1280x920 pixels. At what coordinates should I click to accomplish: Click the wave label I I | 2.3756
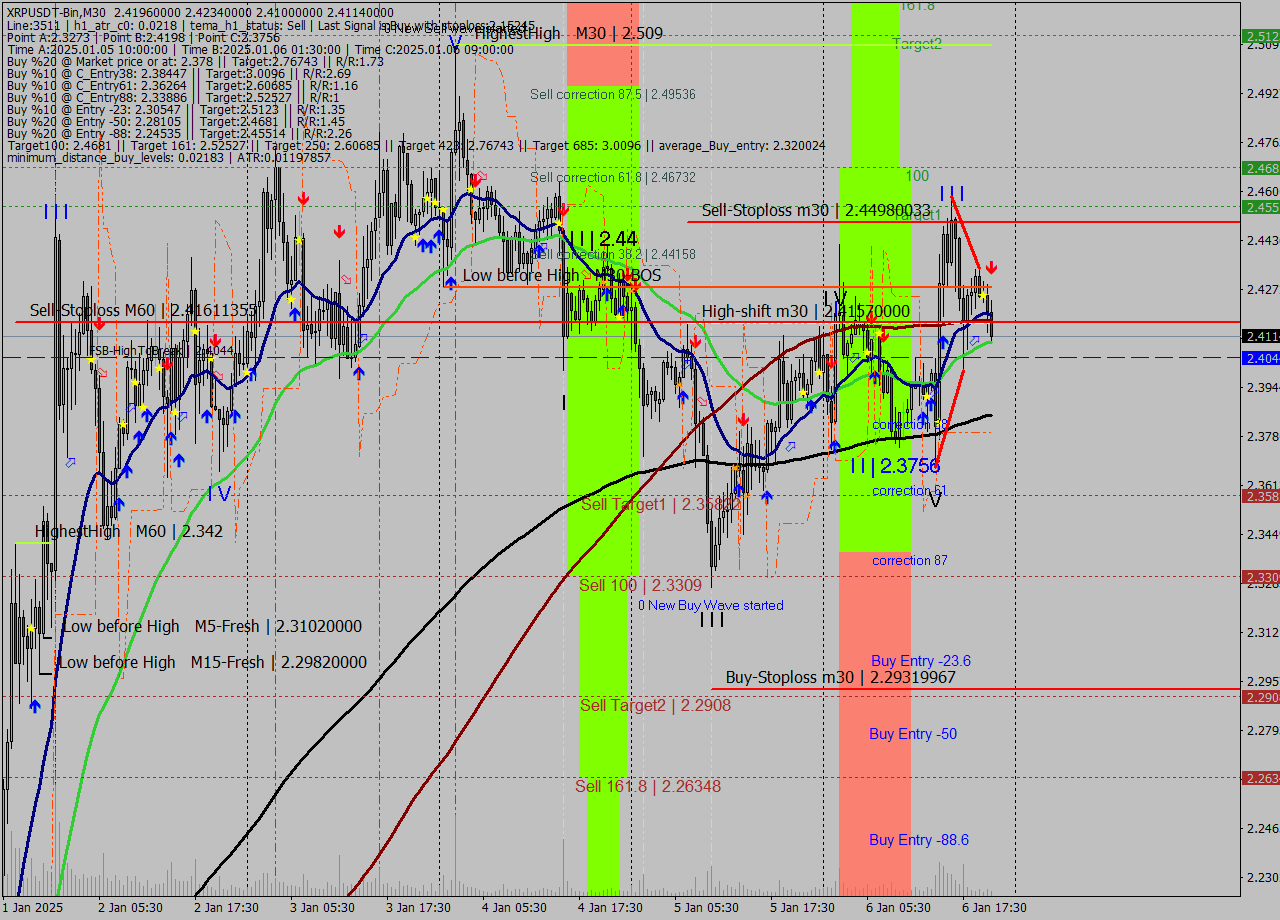[895, 466]
